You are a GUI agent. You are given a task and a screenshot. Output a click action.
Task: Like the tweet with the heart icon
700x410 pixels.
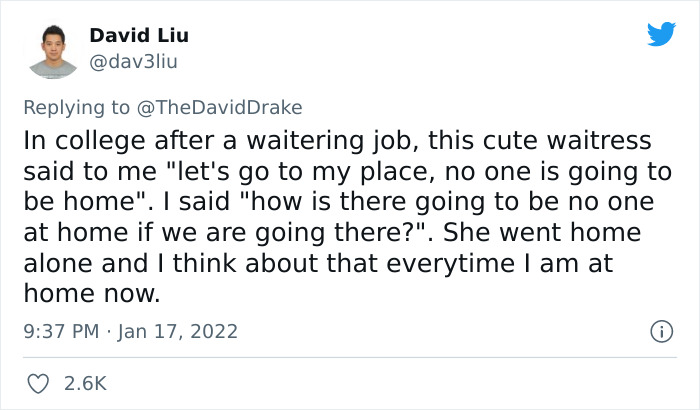pos(39,383)
